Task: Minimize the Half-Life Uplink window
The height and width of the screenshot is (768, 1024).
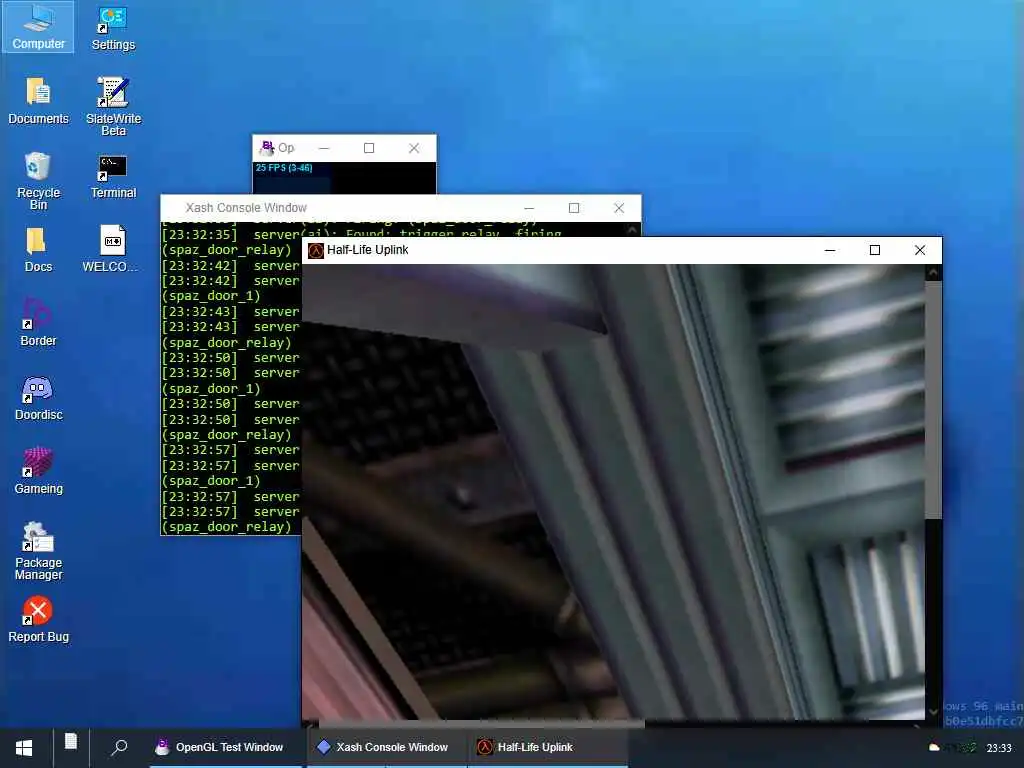Action: tap(830, 250)
